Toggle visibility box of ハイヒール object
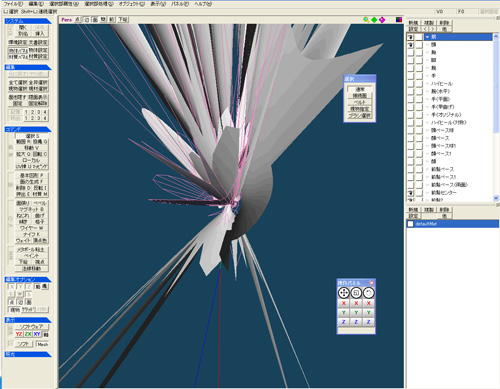Screen dimensions: 500x389 click(x=410, y=84)
